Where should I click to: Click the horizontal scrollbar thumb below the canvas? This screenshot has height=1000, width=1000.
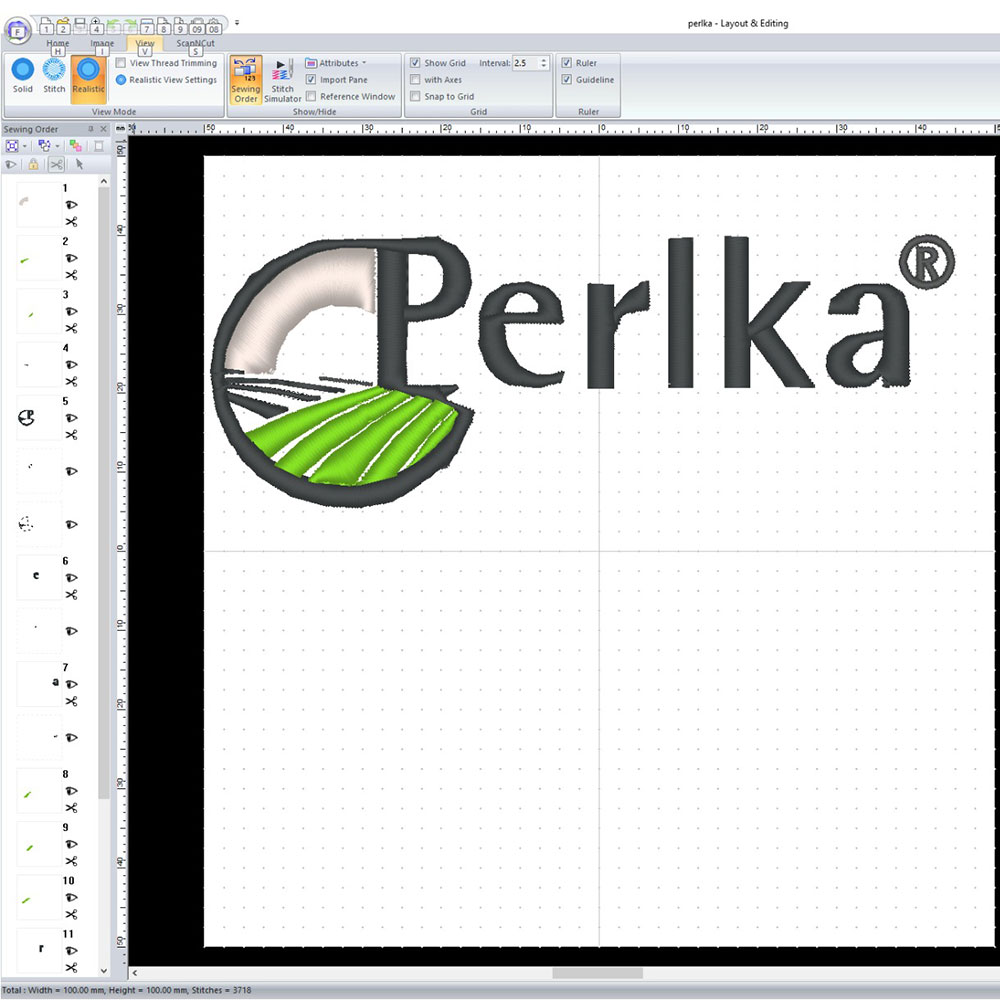[598, 973]
